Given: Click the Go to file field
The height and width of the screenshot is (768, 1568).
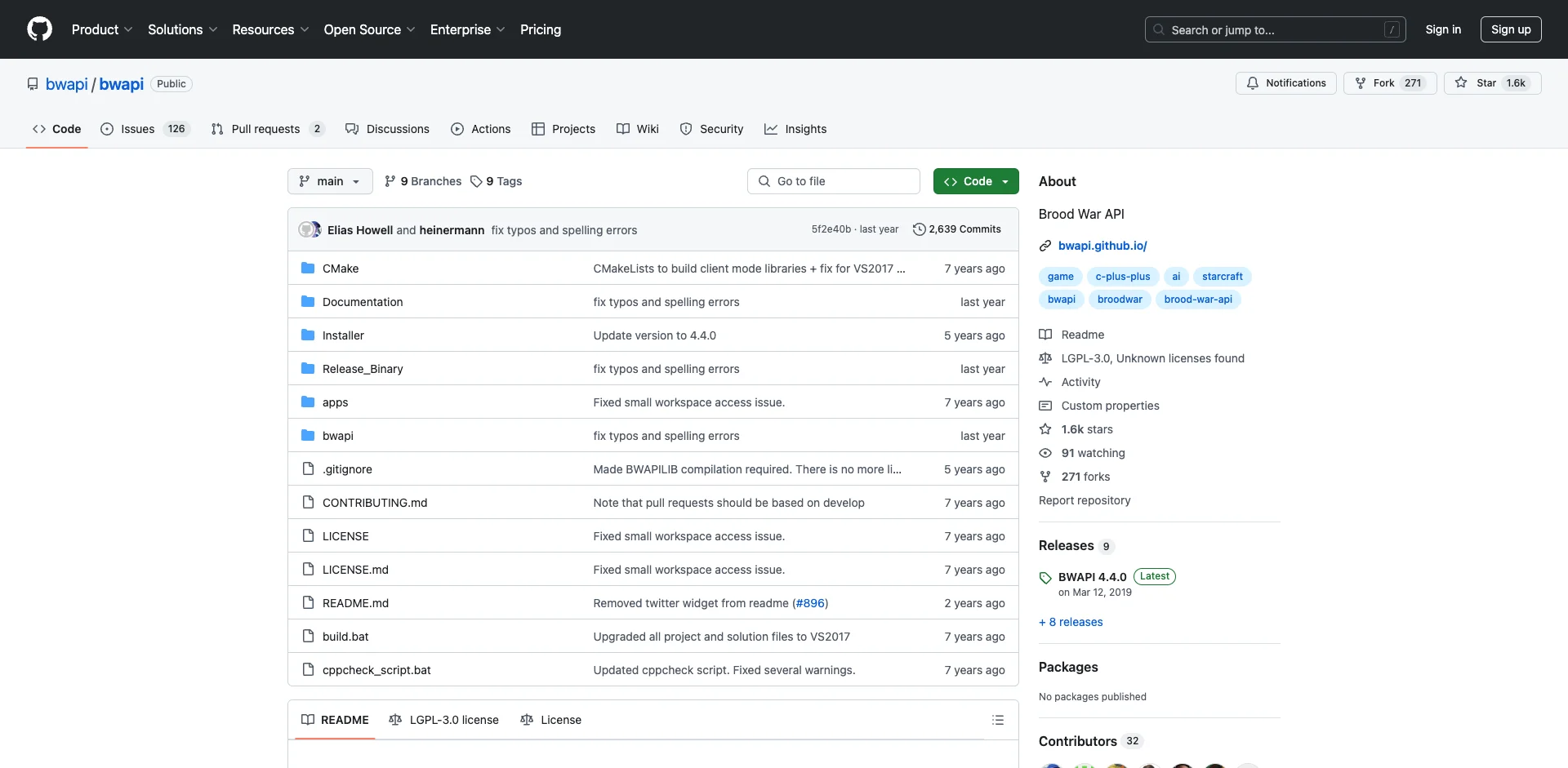Looking at the screenshot, I should (x=833, y=181).
